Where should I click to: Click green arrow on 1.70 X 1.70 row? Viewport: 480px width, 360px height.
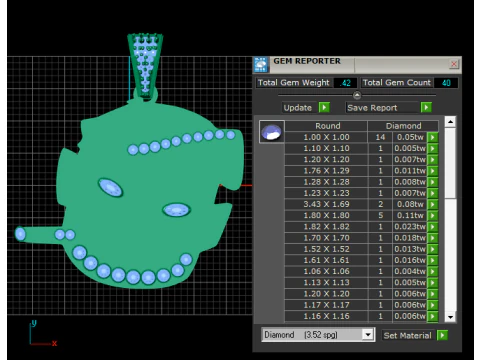(432, 238)
